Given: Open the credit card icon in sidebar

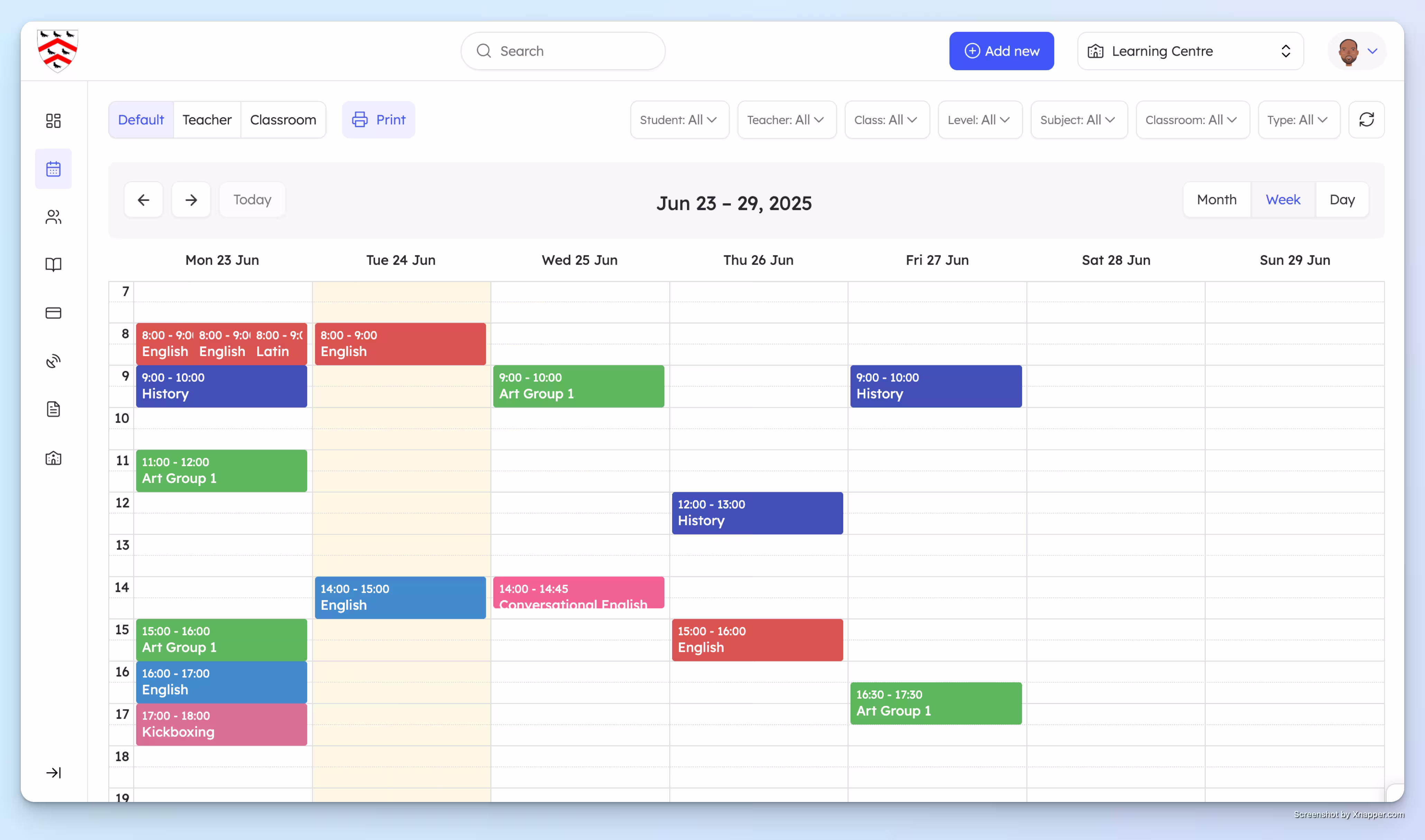Looking at the screenshot, I should pos(53,313).
